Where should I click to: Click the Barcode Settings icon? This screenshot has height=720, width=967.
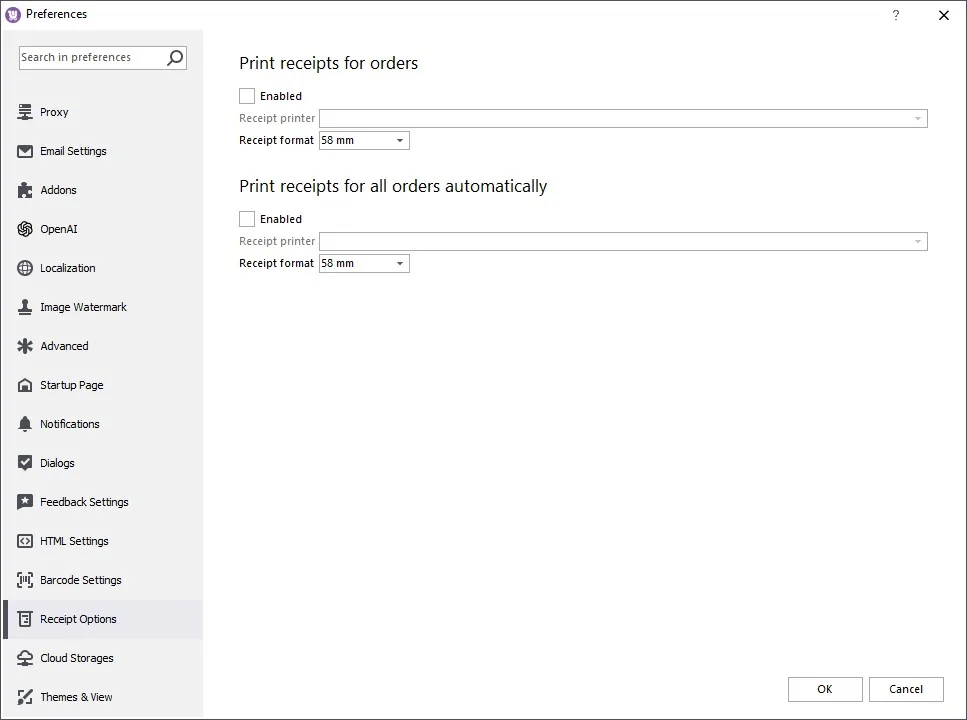[25, 580]
